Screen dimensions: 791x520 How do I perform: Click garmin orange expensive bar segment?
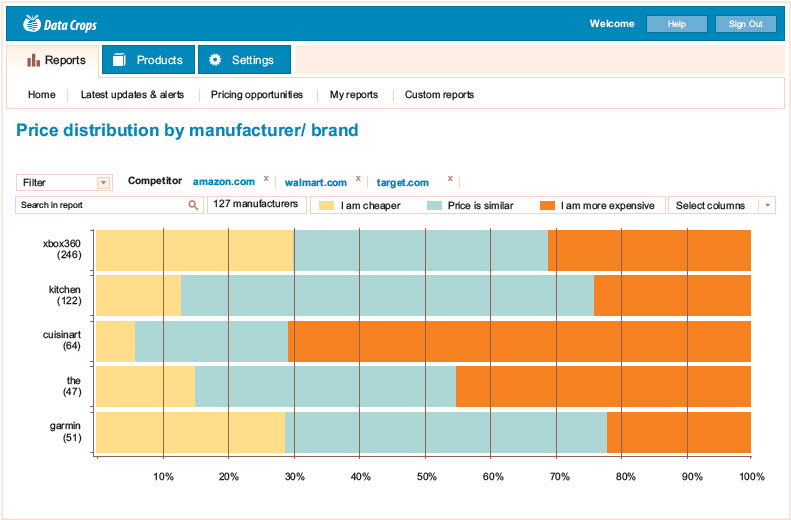tap(679, 432)
